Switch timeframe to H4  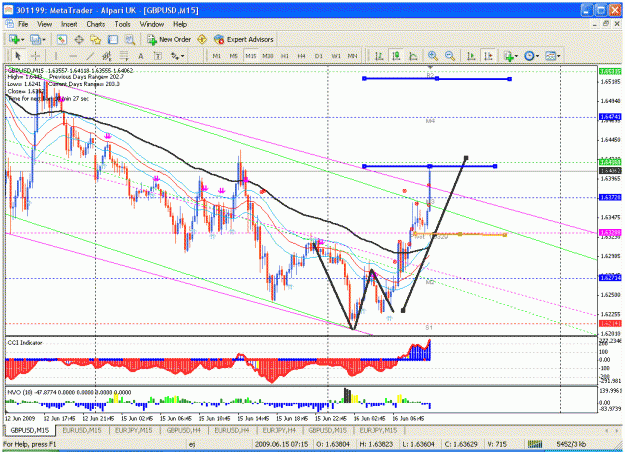pyautogui.click(x=301, y=56)
